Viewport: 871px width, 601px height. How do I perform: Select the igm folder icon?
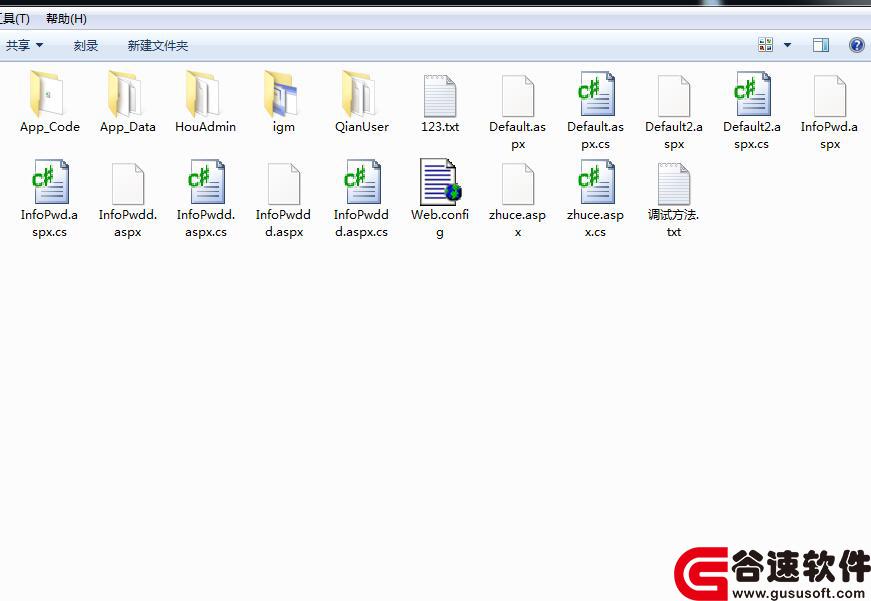[x=282, y=94]
